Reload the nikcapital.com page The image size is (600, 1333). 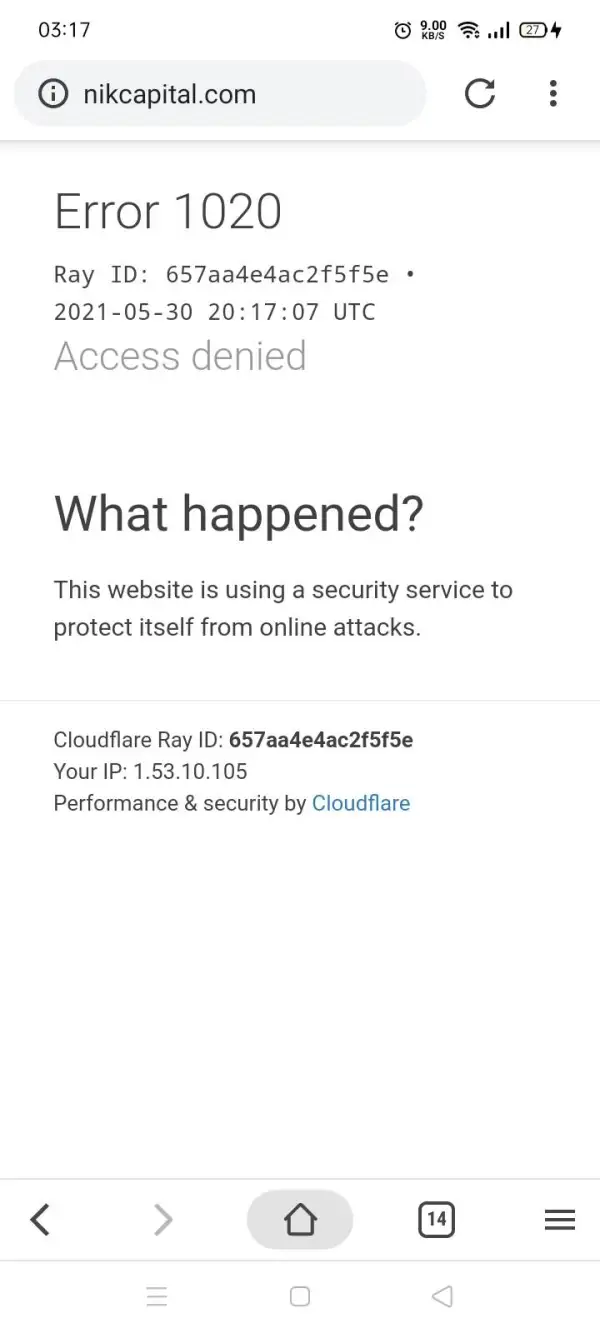click(x=480, y=94)
